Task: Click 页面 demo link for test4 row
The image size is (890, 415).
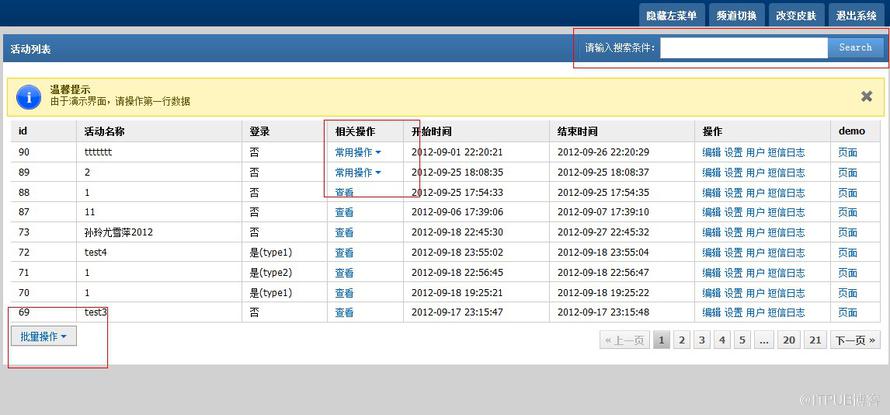Action: click(x=847, y=252)
